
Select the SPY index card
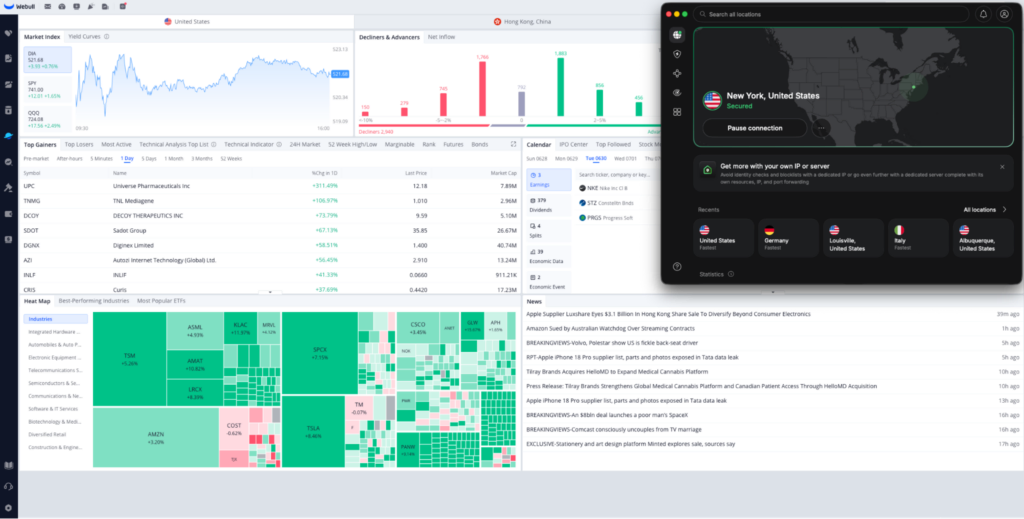[48, 89]
